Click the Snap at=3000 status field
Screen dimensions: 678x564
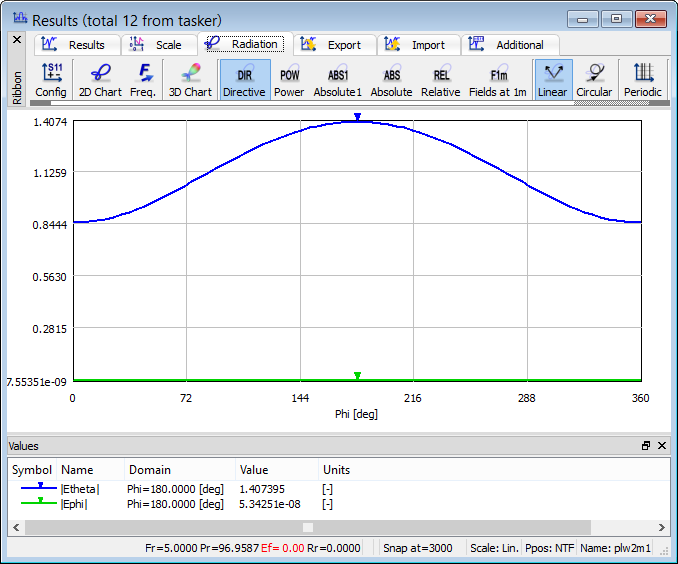click(x=418, y=548)
